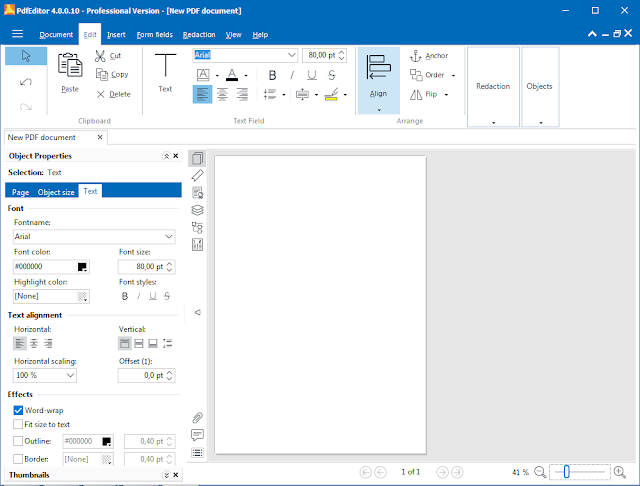Toggle Italic in the ribbon
640x486 pixels.
[x=292, y=75]
